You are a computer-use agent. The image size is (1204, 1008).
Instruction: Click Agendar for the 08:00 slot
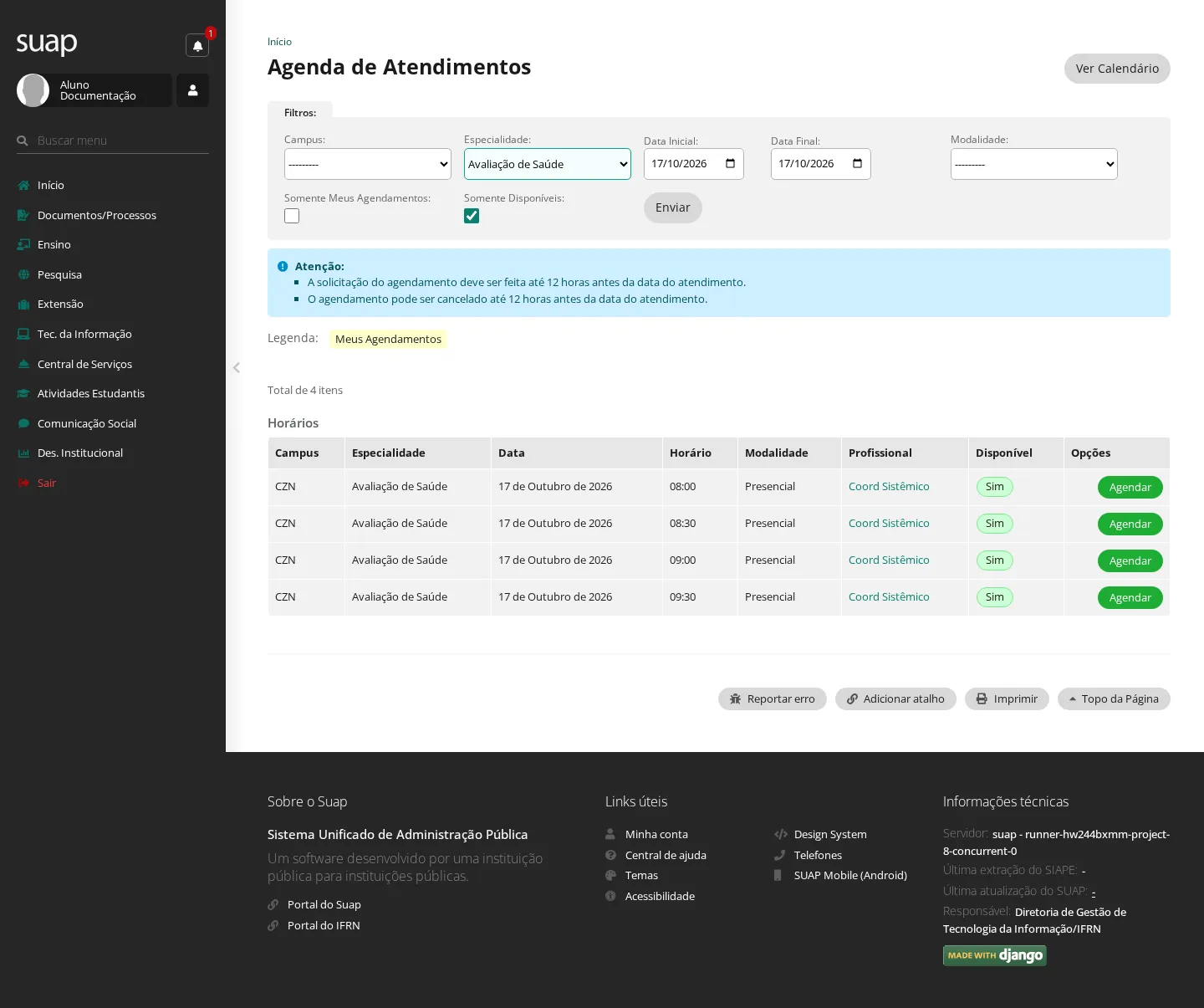(1130, 487)
